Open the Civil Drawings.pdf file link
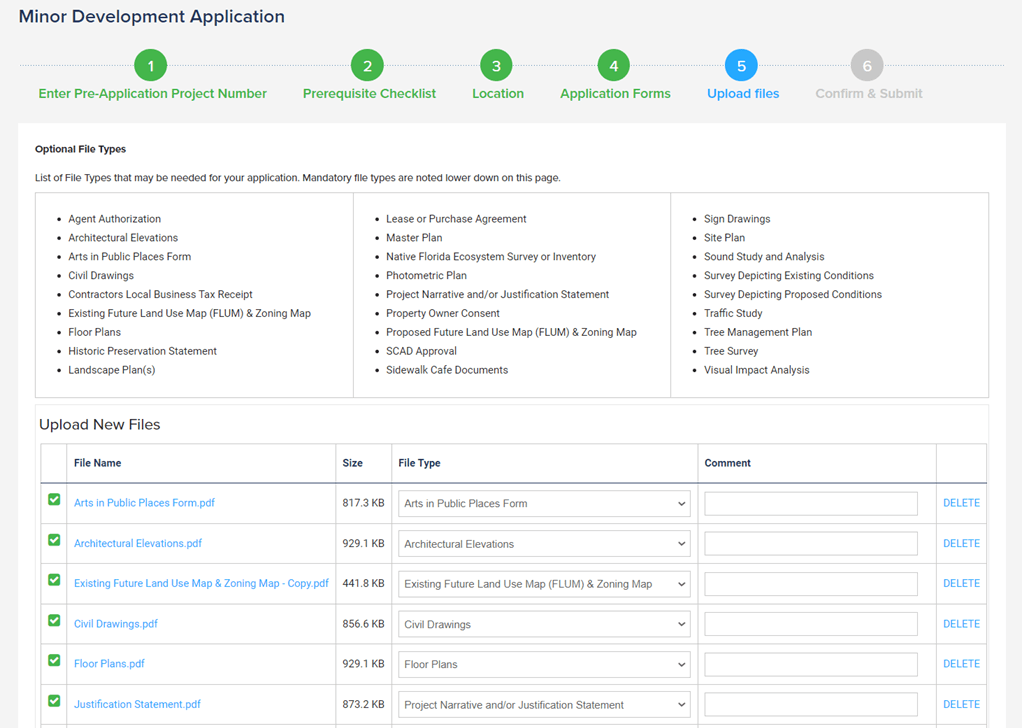1022x728 pixels. click(116, 624)
